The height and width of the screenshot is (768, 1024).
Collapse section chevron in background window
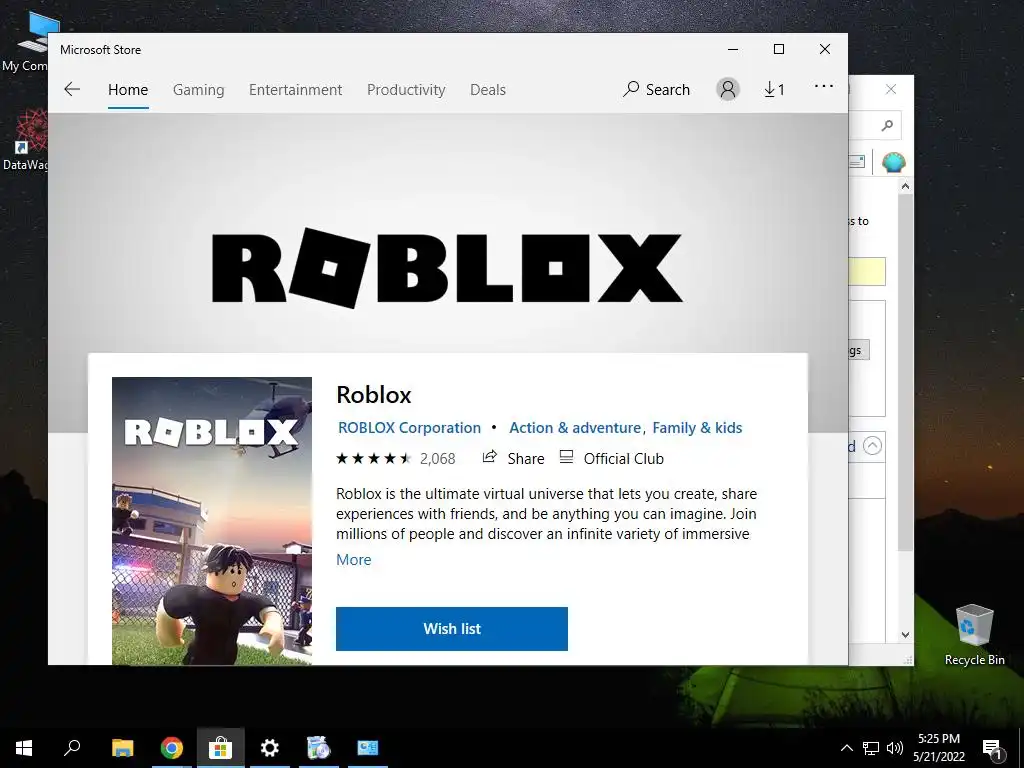coord(872,445)
